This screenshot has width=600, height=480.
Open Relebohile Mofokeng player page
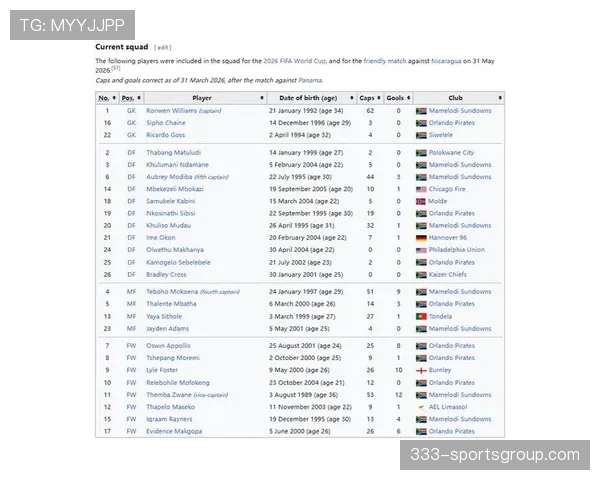coord(178,383)
